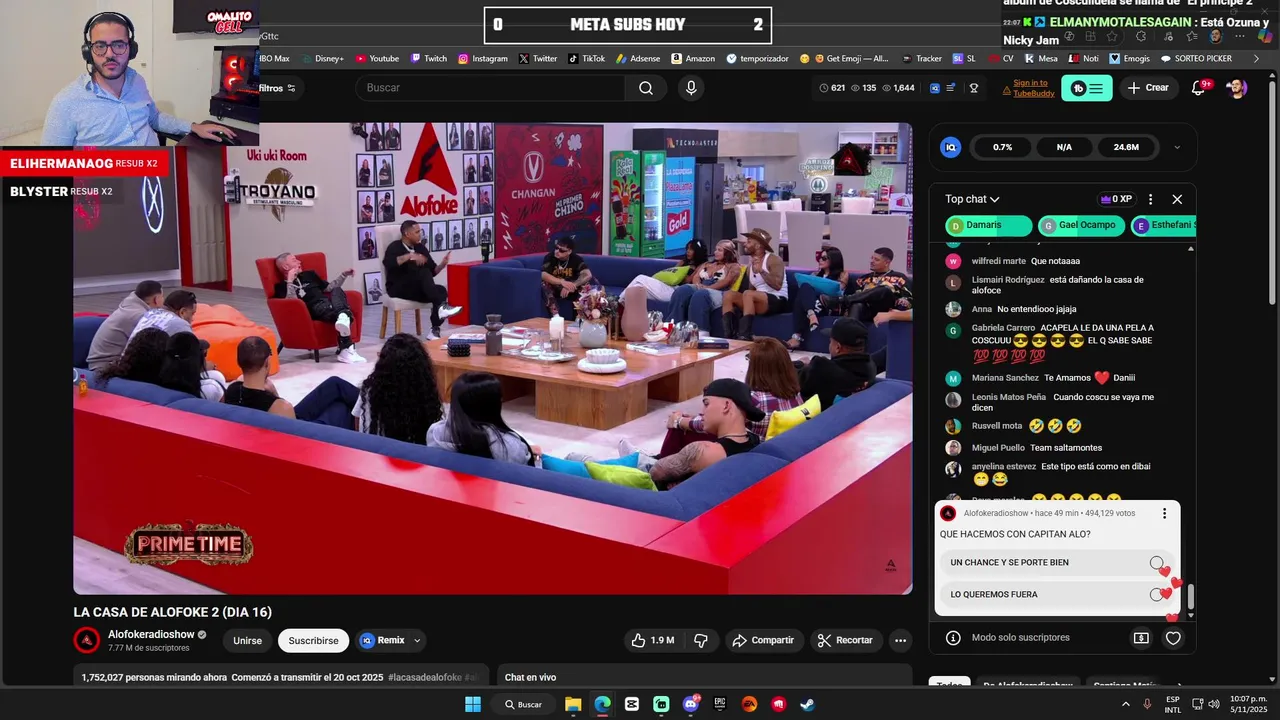
Task: Click the Suscribirse button
Action: [313, 641]
